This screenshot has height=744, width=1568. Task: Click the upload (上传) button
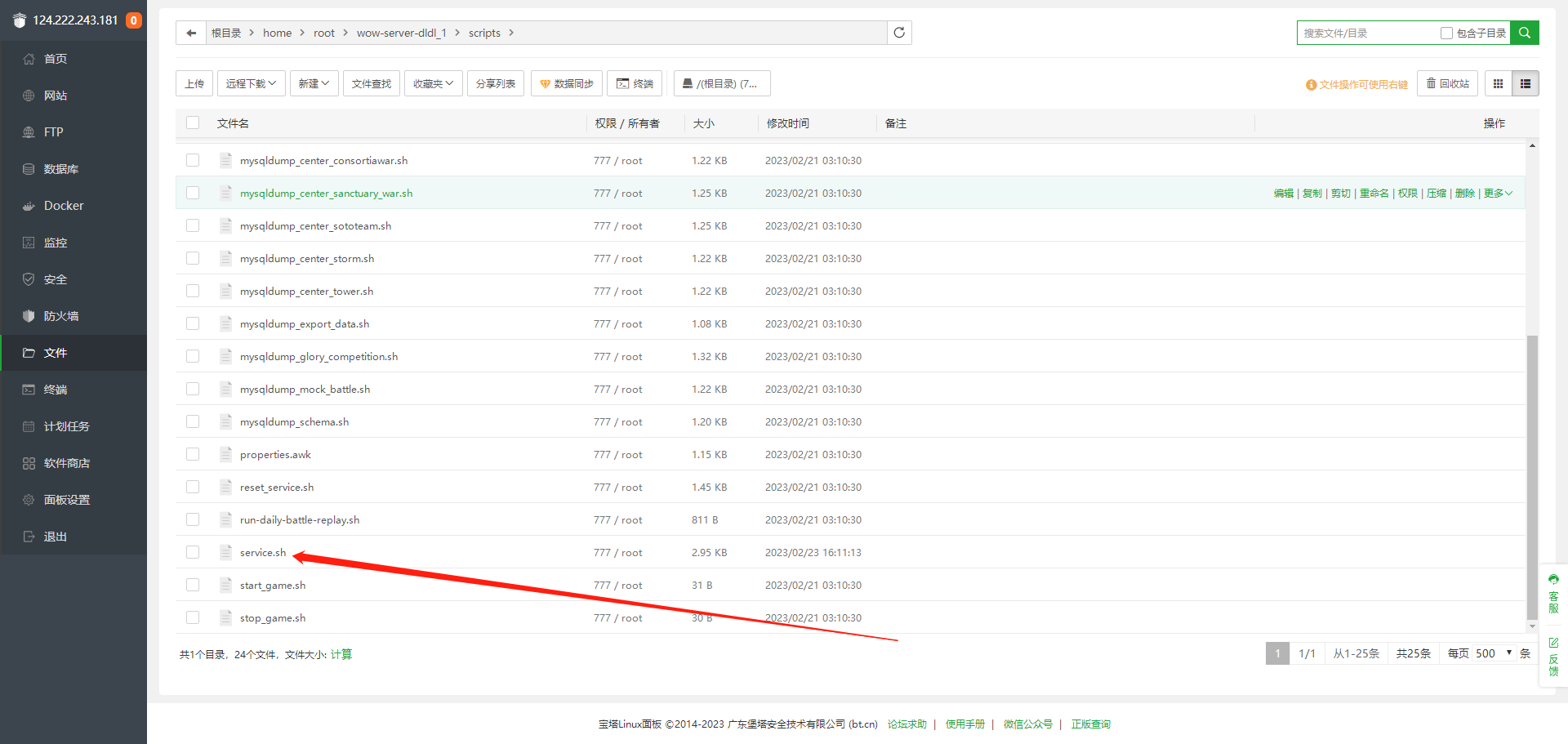coord(194,83)
